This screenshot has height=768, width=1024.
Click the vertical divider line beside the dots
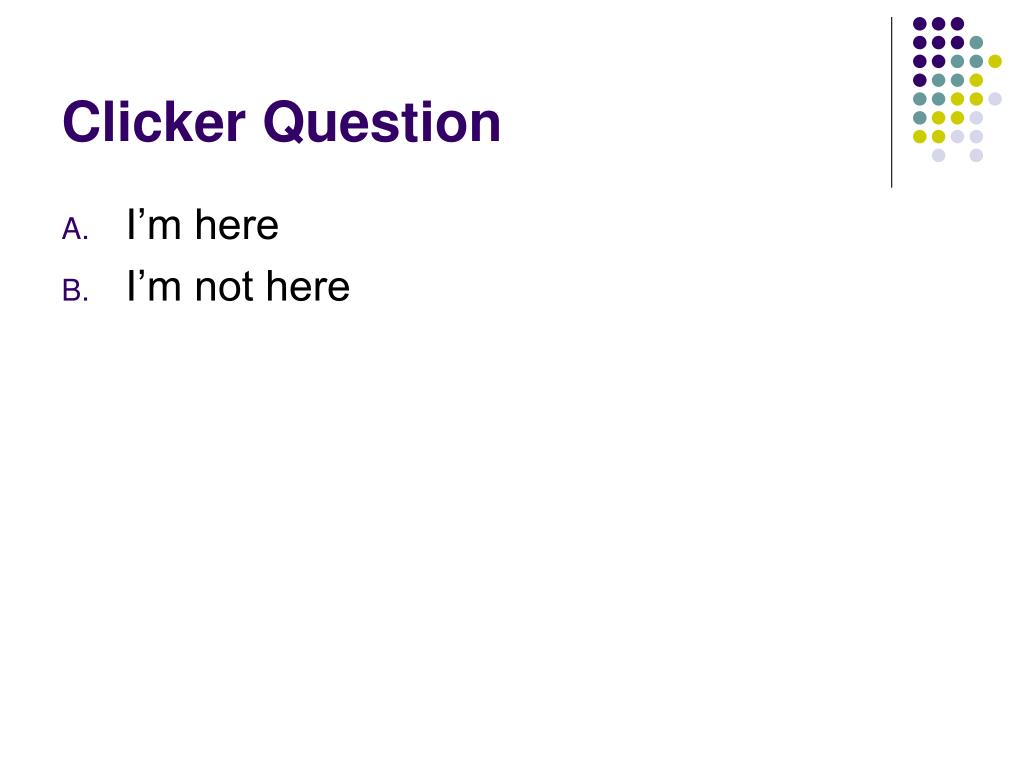point(891,103)
